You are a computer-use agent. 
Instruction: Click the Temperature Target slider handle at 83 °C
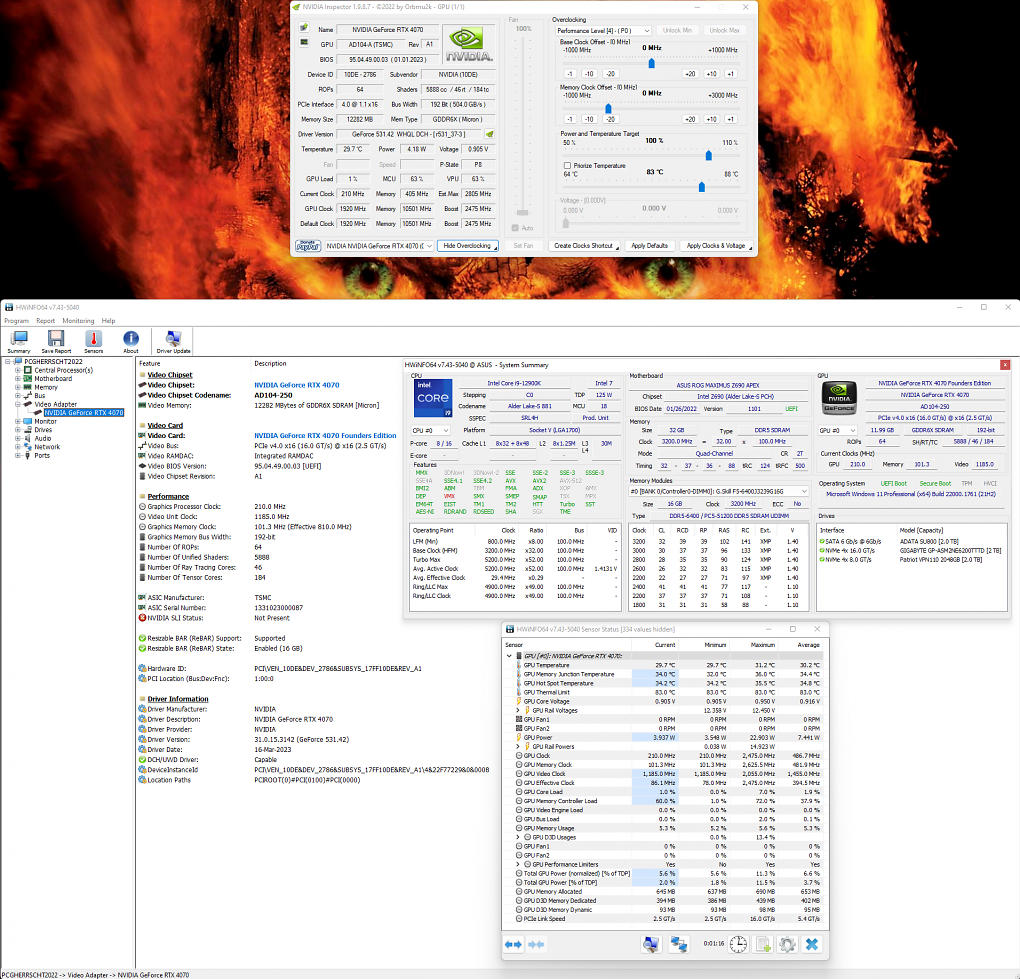click(701, 187)
